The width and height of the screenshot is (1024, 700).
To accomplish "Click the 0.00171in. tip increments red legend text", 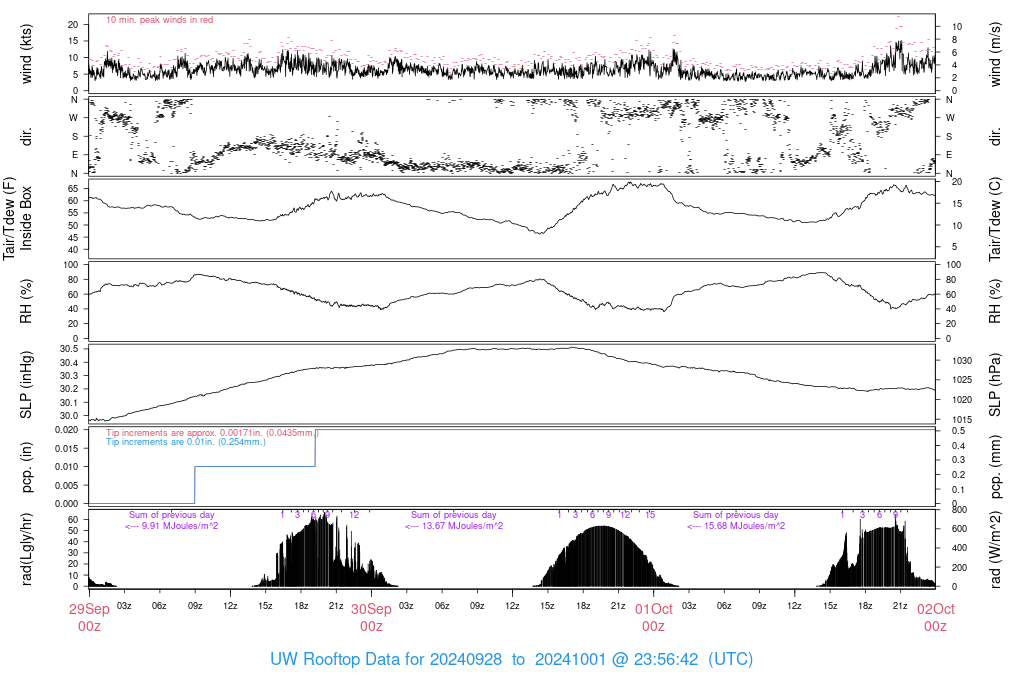I will pyautogui.click(x=212, y=432).
